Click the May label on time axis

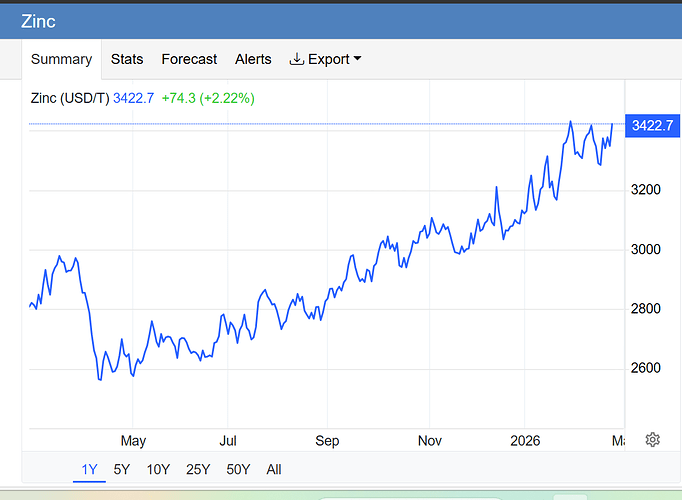[x=133, y=441]
